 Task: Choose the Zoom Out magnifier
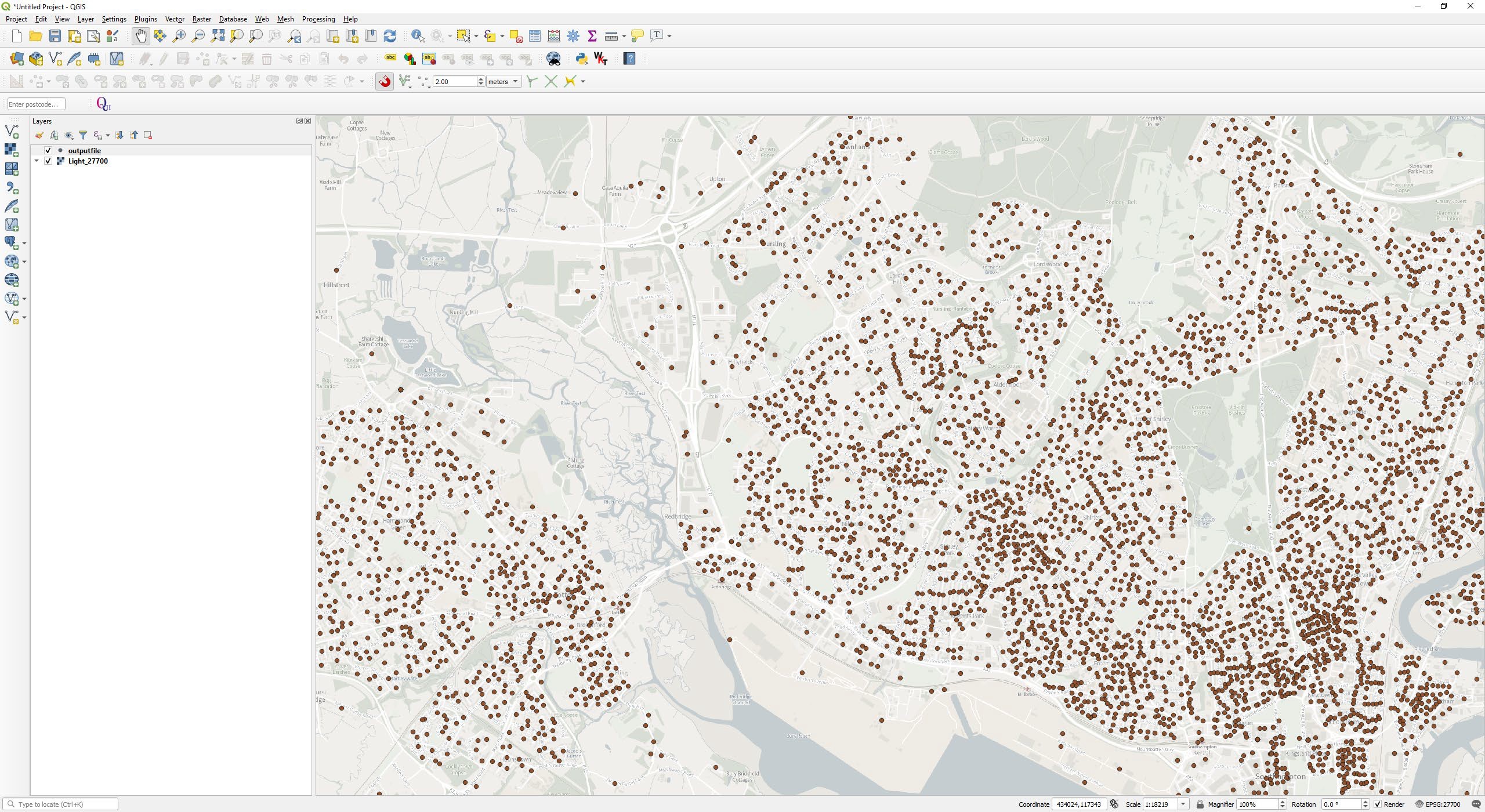198,36
